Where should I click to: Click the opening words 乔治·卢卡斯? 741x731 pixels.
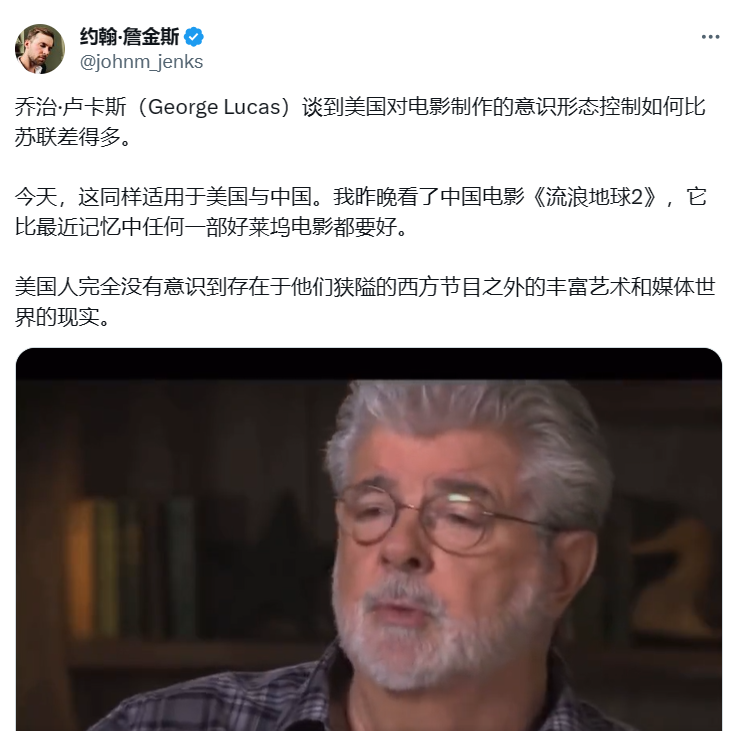point(71,107)
